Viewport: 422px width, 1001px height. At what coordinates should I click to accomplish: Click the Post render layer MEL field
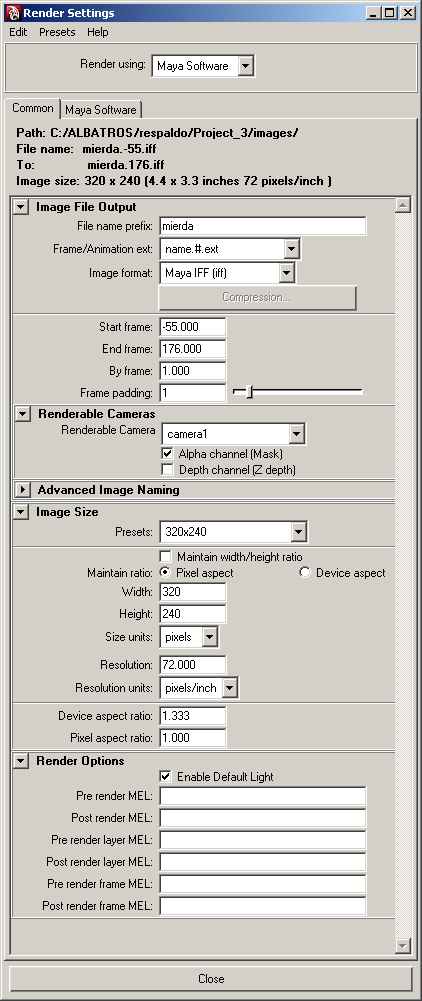(x=262, y=862)
